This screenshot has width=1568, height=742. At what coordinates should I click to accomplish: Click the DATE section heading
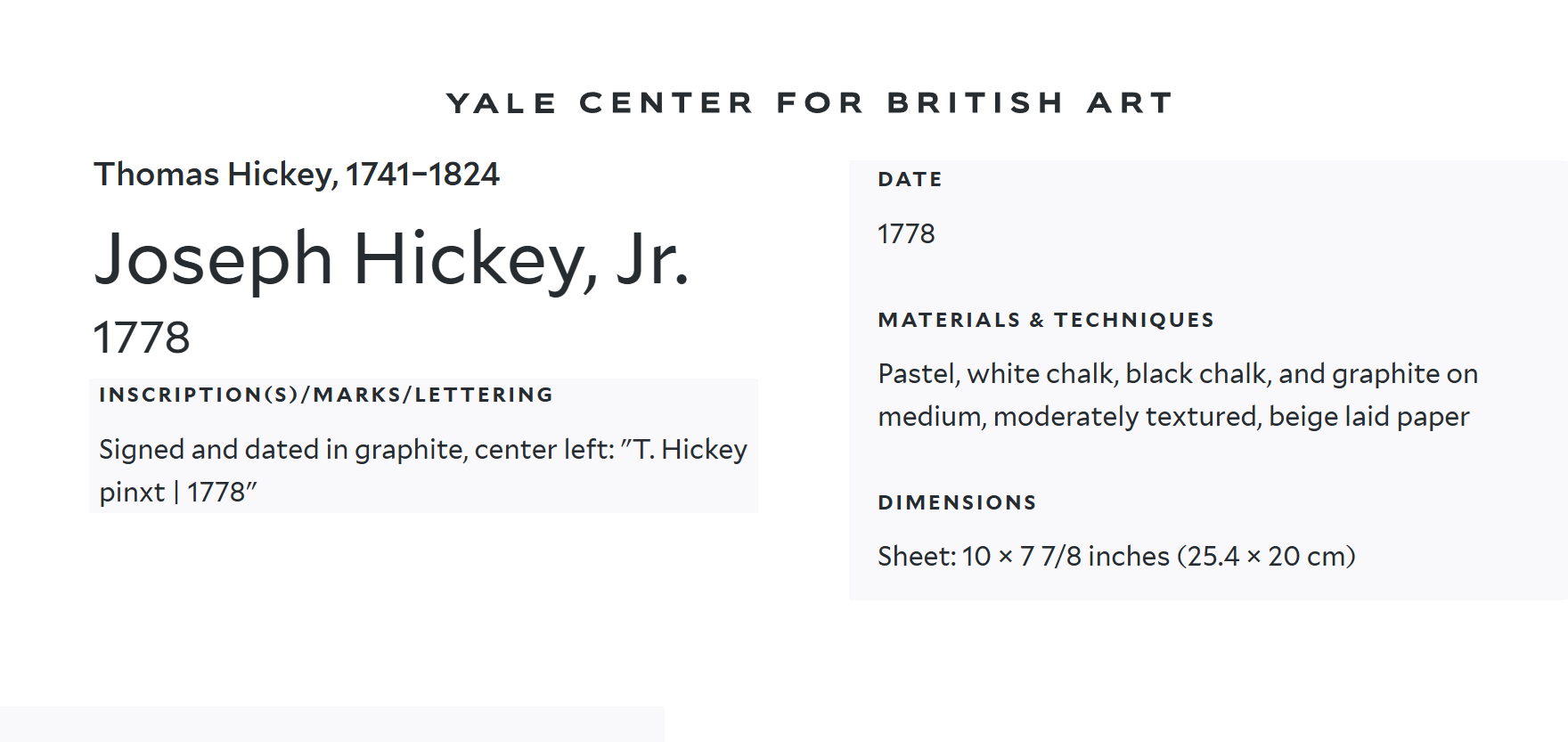(x=910, y=179)
